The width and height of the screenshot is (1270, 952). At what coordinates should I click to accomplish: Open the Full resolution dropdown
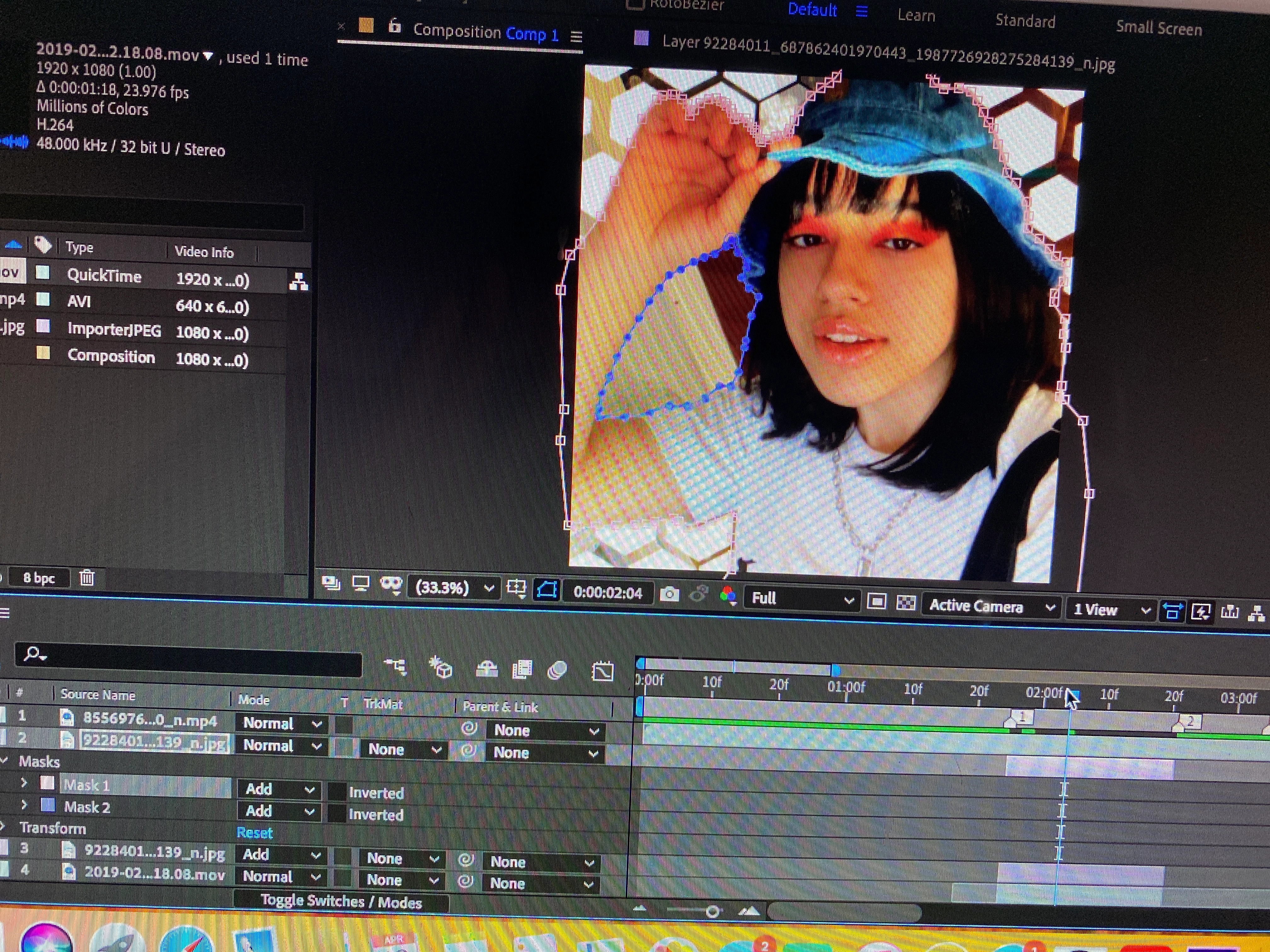pos(801,599)
